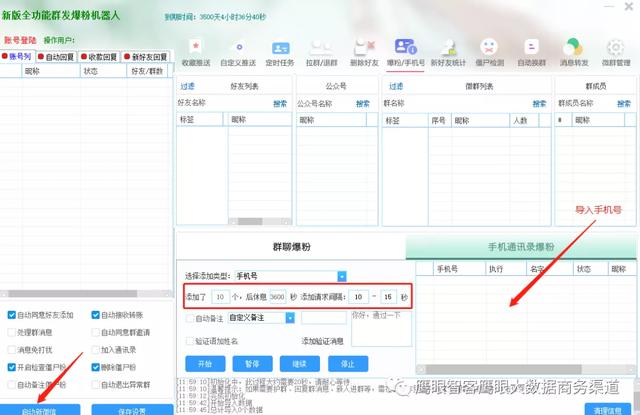
Task: Focus the interval maximum field showing 15
Action: pos(388,297)
